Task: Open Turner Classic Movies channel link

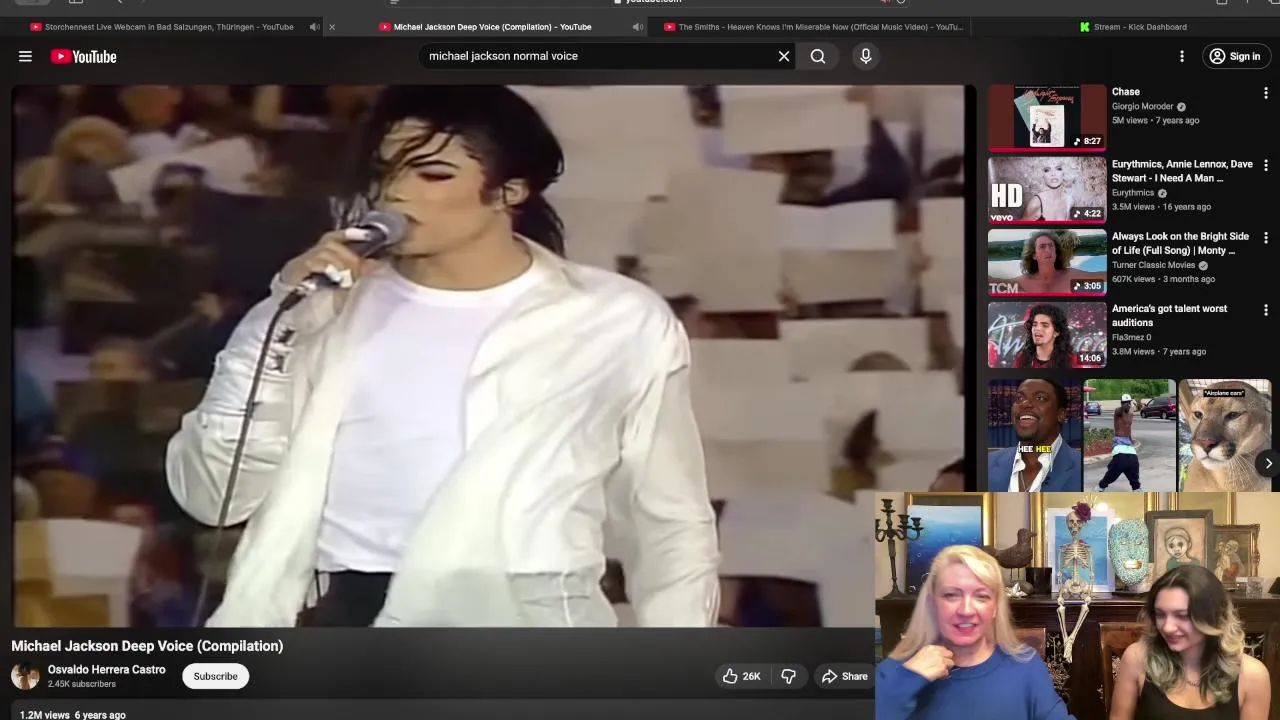Action: coord(1154,265)
